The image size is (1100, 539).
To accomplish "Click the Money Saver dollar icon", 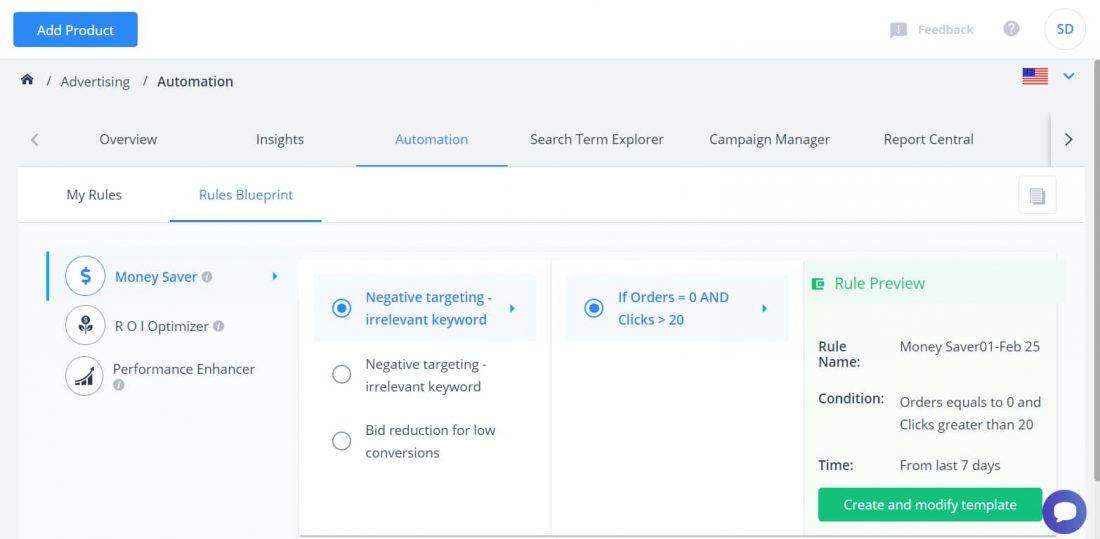I will pos(85,276).
